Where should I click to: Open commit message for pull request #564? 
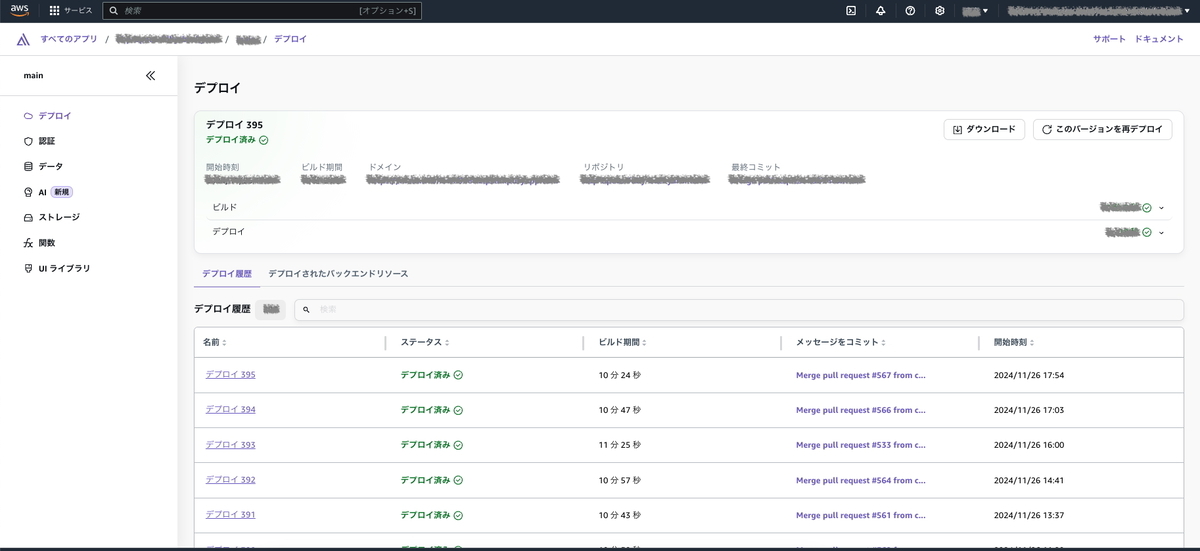tap(861, 480)
